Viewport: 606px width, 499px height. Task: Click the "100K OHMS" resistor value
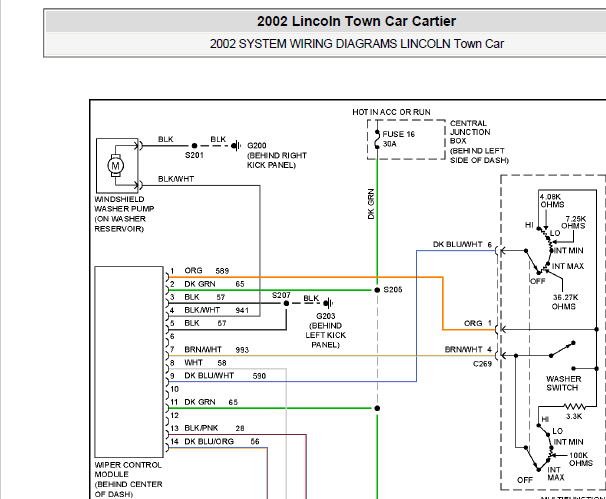coord(580,459)
